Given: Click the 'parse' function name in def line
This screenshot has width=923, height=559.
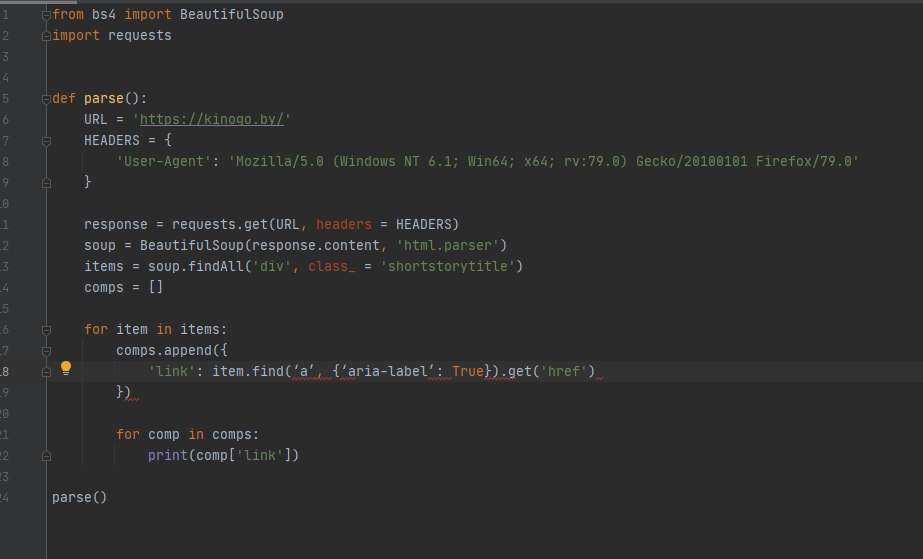Looking at the screenshot, I should pos(104,98).
